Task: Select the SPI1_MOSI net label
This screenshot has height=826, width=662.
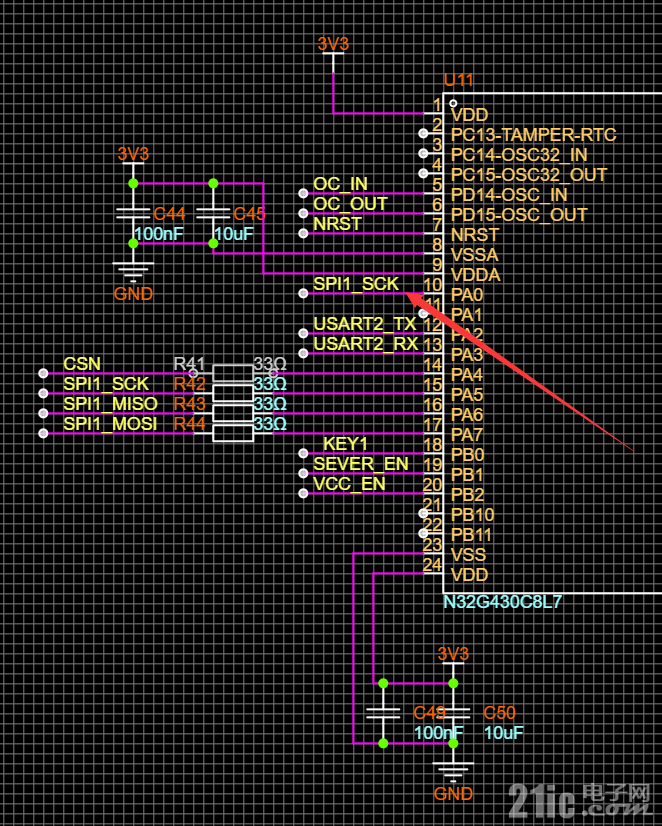Action: (110, 424)
